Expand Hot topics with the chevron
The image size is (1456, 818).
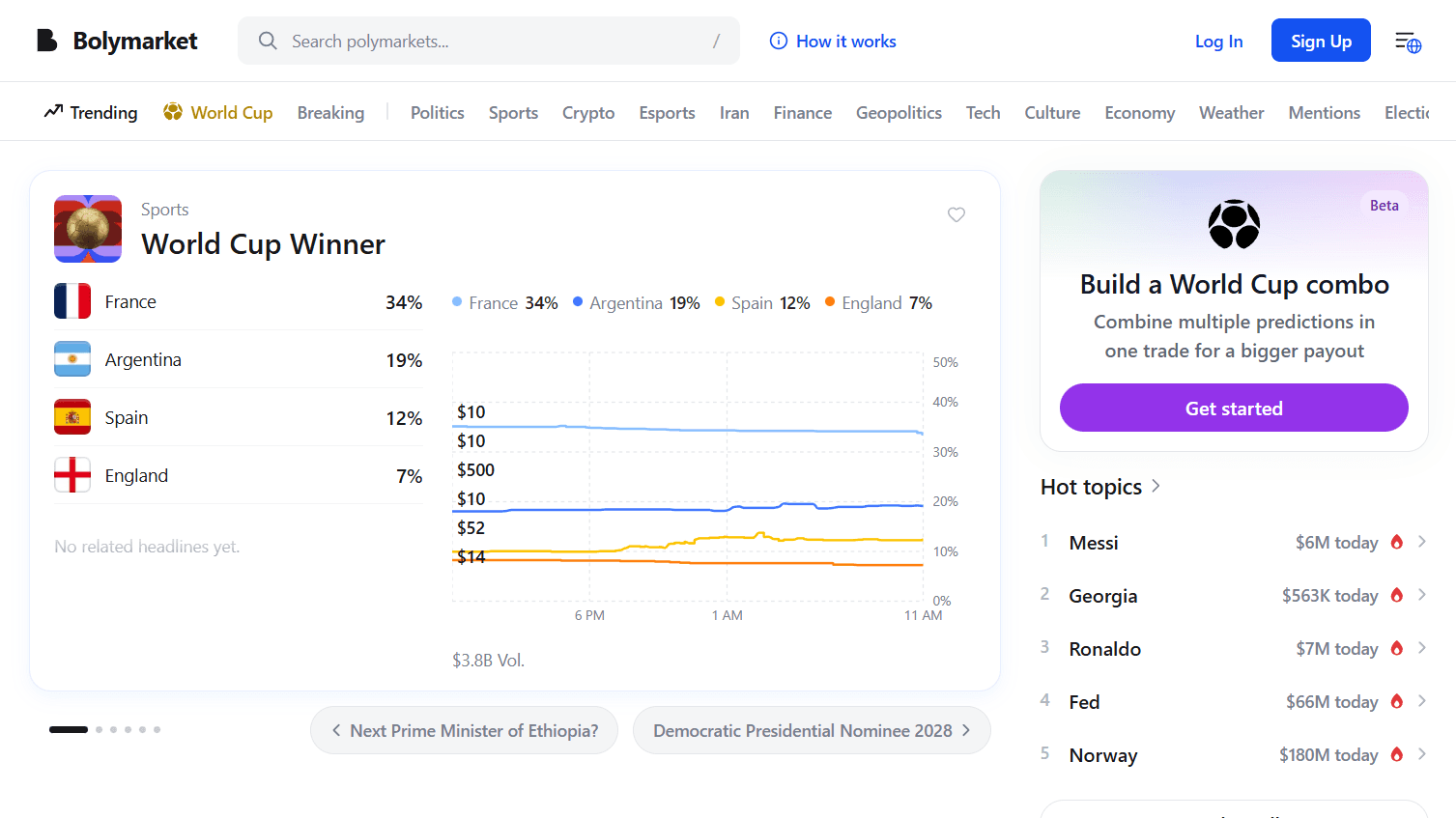pyautogui.click(x=1156, y=486)
